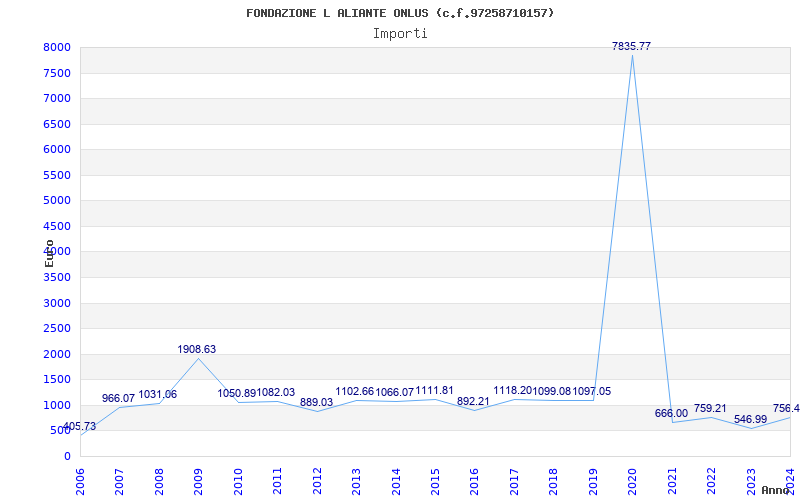Select the 2015 year axis label
This screenshot has width=800, height=500.
435,481
